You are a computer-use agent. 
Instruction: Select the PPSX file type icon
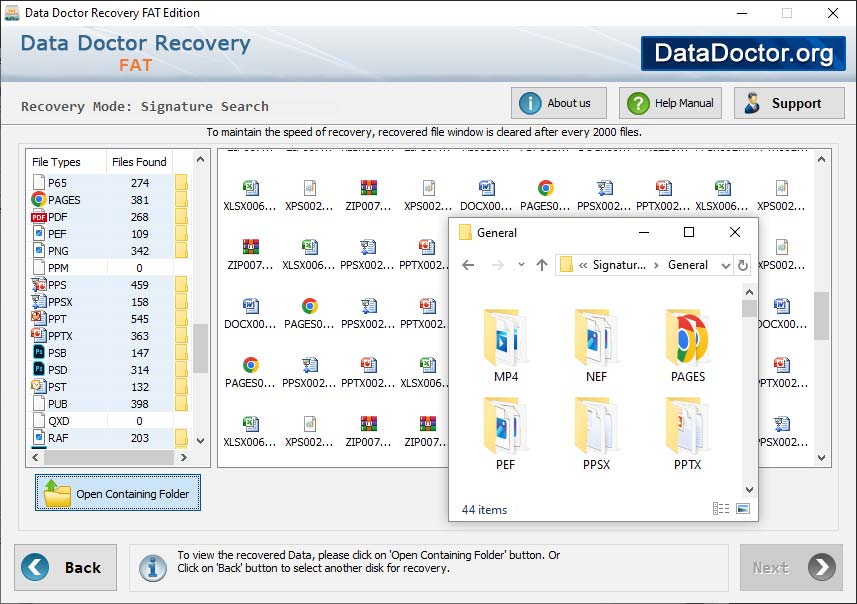38,302
